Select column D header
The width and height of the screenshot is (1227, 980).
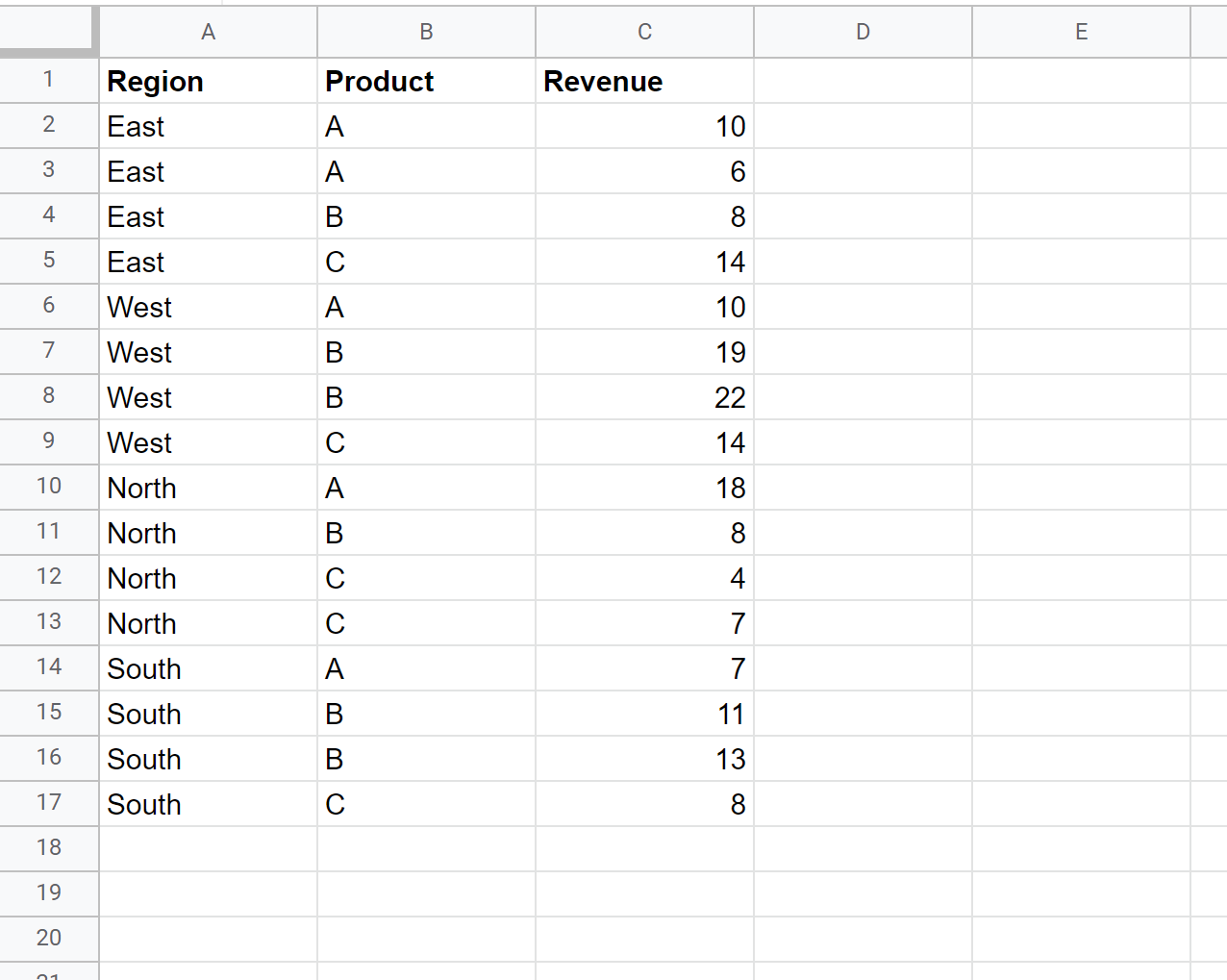(x=863, y=32)
